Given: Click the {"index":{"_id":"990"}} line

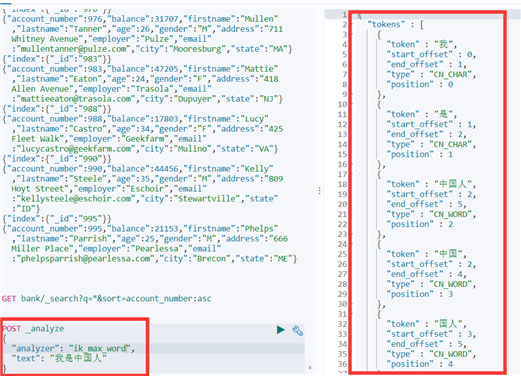Looking at the screenshot, I should (57, 159).
